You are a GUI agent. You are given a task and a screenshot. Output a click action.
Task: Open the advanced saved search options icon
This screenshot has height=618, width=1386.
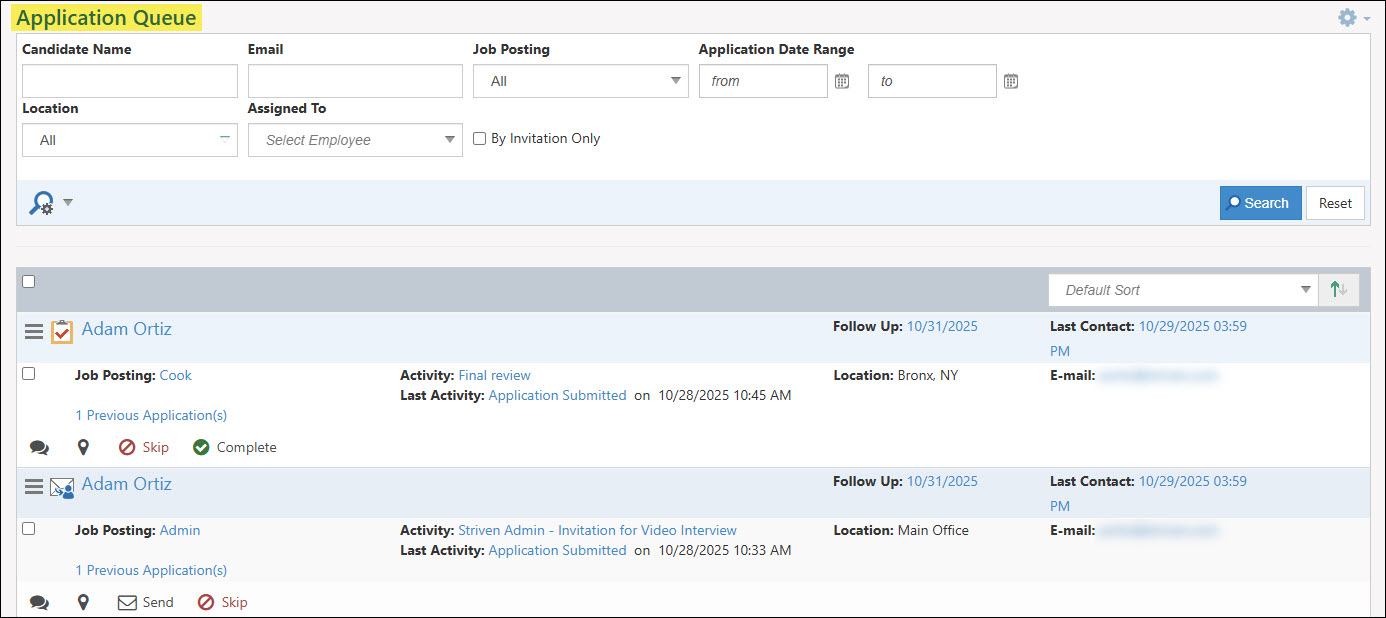42,203
